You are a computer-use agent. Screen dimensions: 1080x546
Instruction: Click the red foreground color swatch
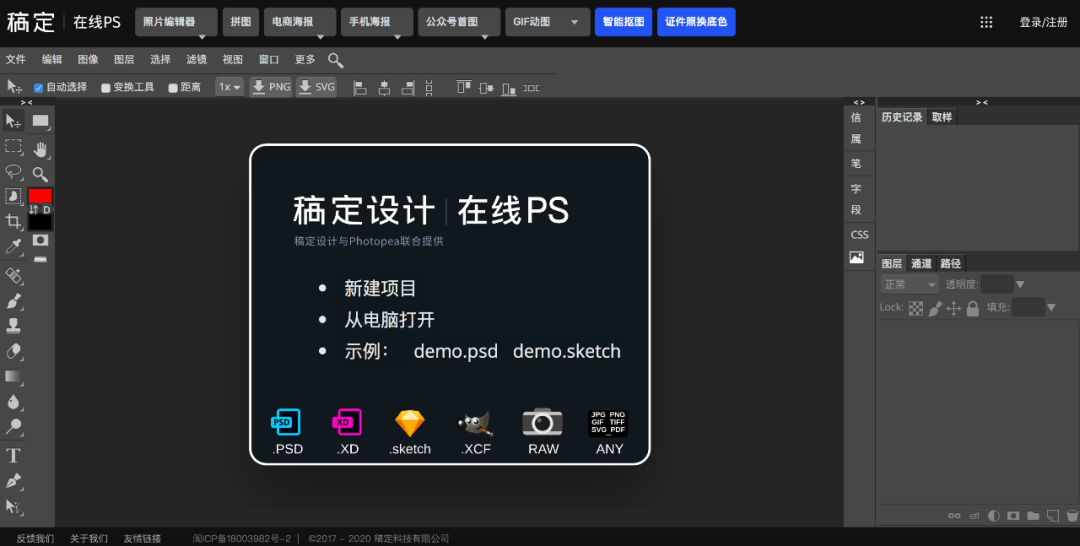click(40, 196)
